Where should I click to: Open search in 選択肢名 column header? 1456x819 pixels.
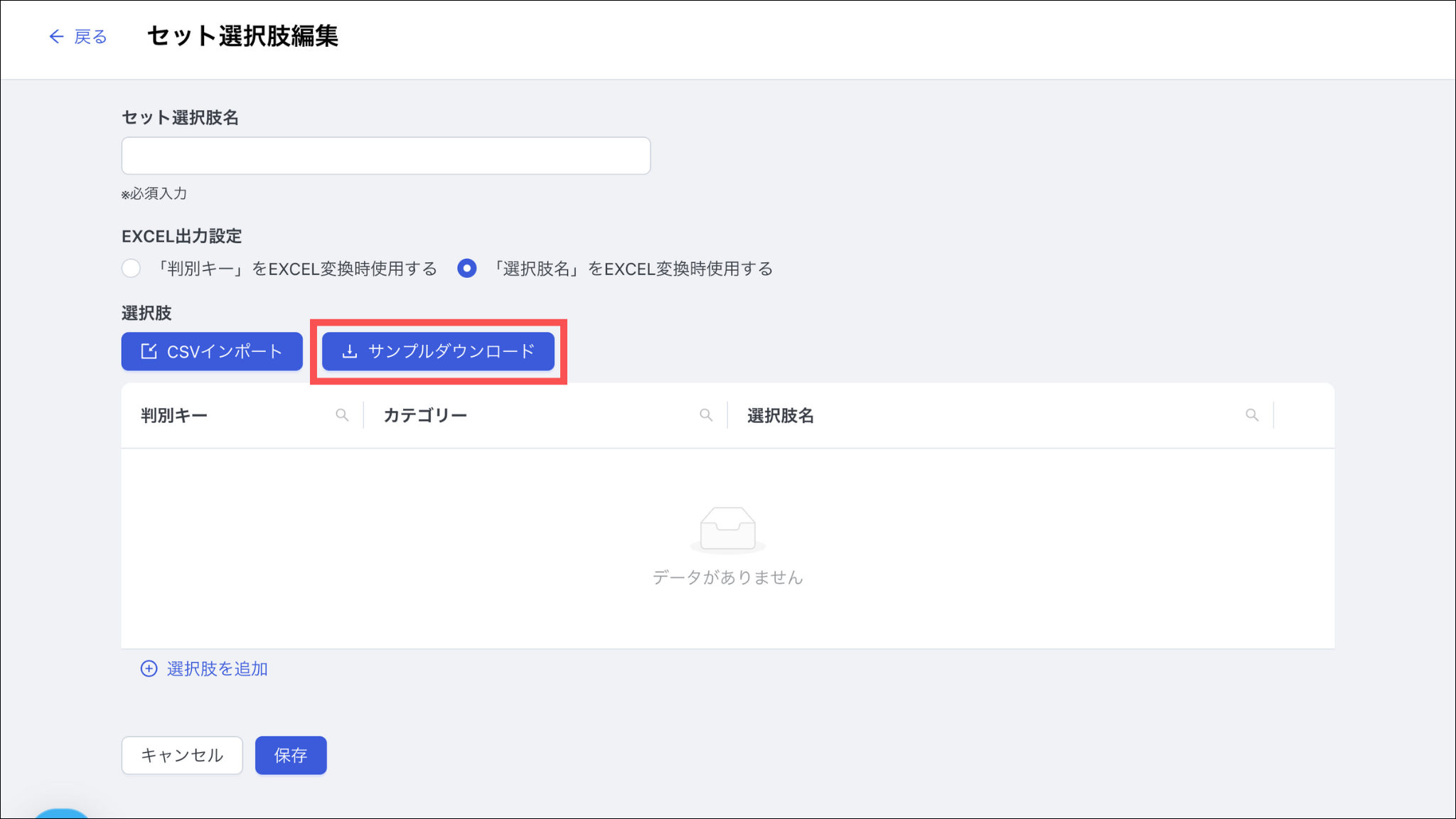1252,415
